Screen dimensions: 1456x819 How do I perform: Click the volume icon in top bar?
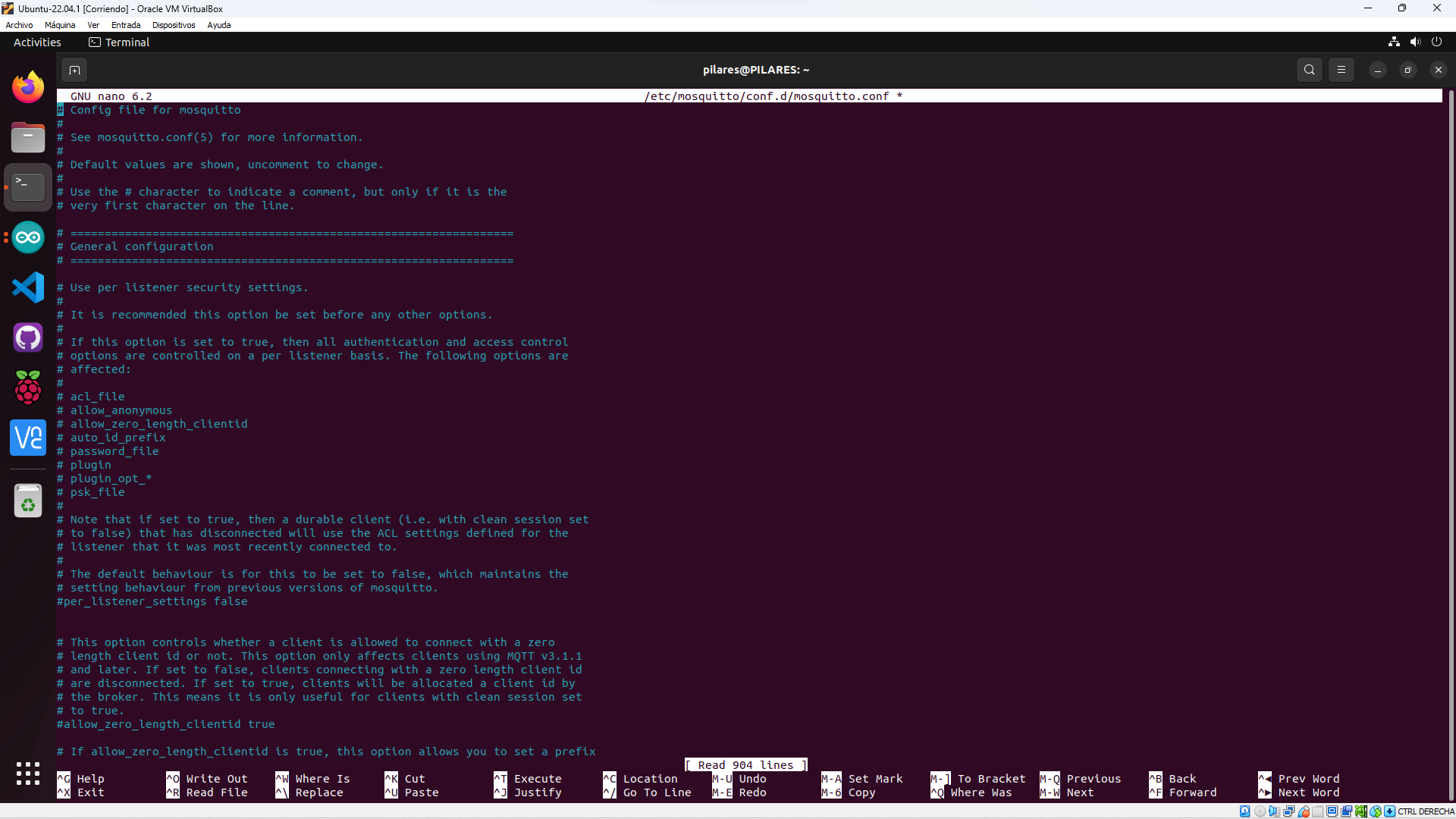(x=1415, y=42)
